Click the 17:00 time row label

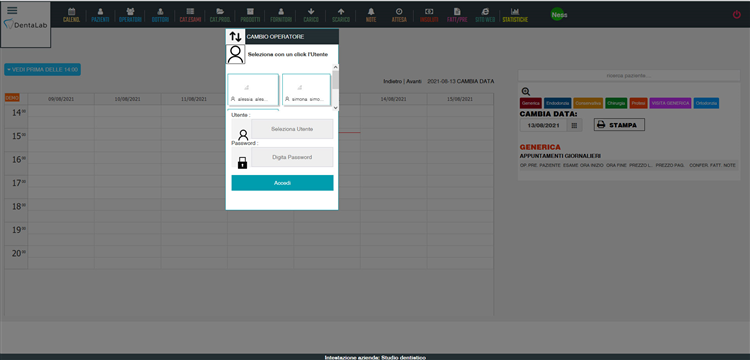click(18, 183)
